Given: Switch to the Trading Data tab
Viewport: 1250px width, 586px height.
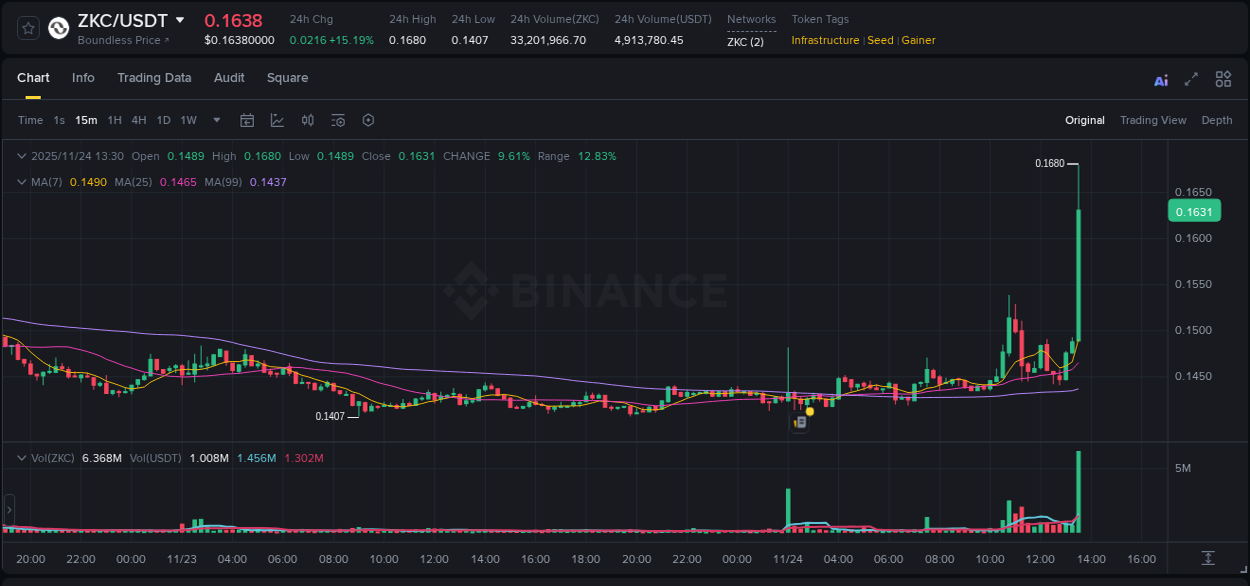Looking at the screenshot, I should [x=154, y=78].
